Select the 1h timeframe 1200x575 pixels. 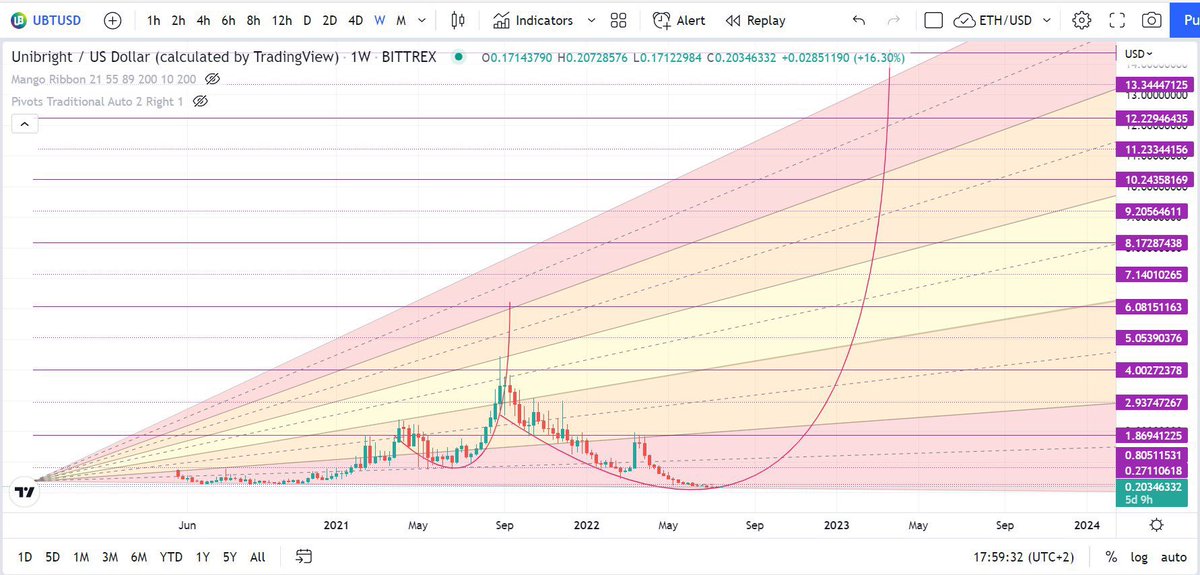point(154,20)
